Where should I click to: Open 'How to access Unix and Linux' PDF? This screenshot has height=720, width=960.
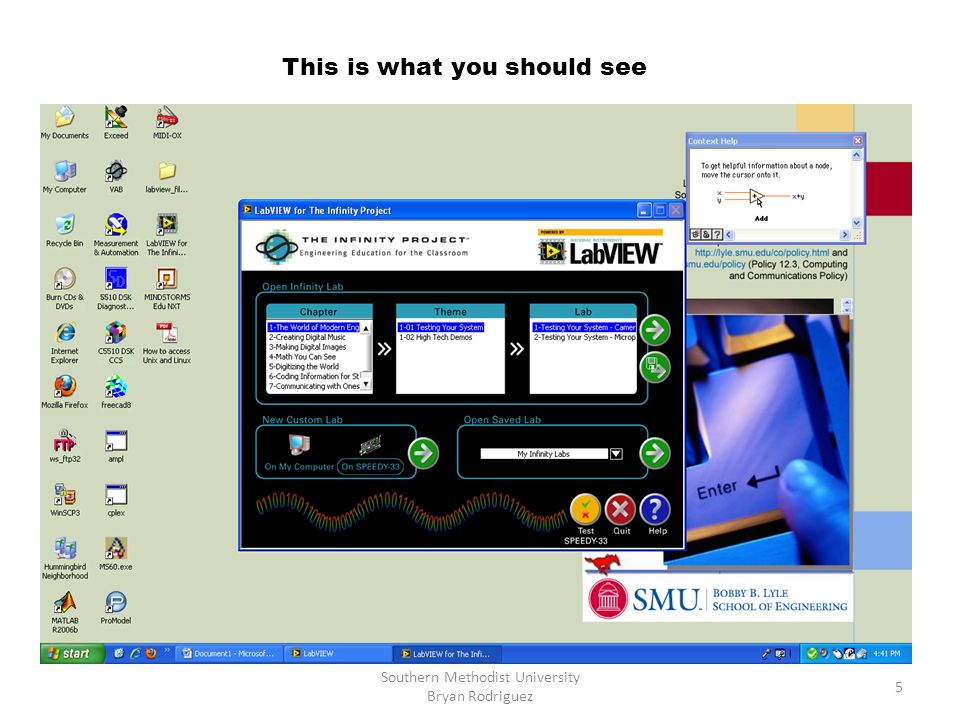(x=167, y=342)
